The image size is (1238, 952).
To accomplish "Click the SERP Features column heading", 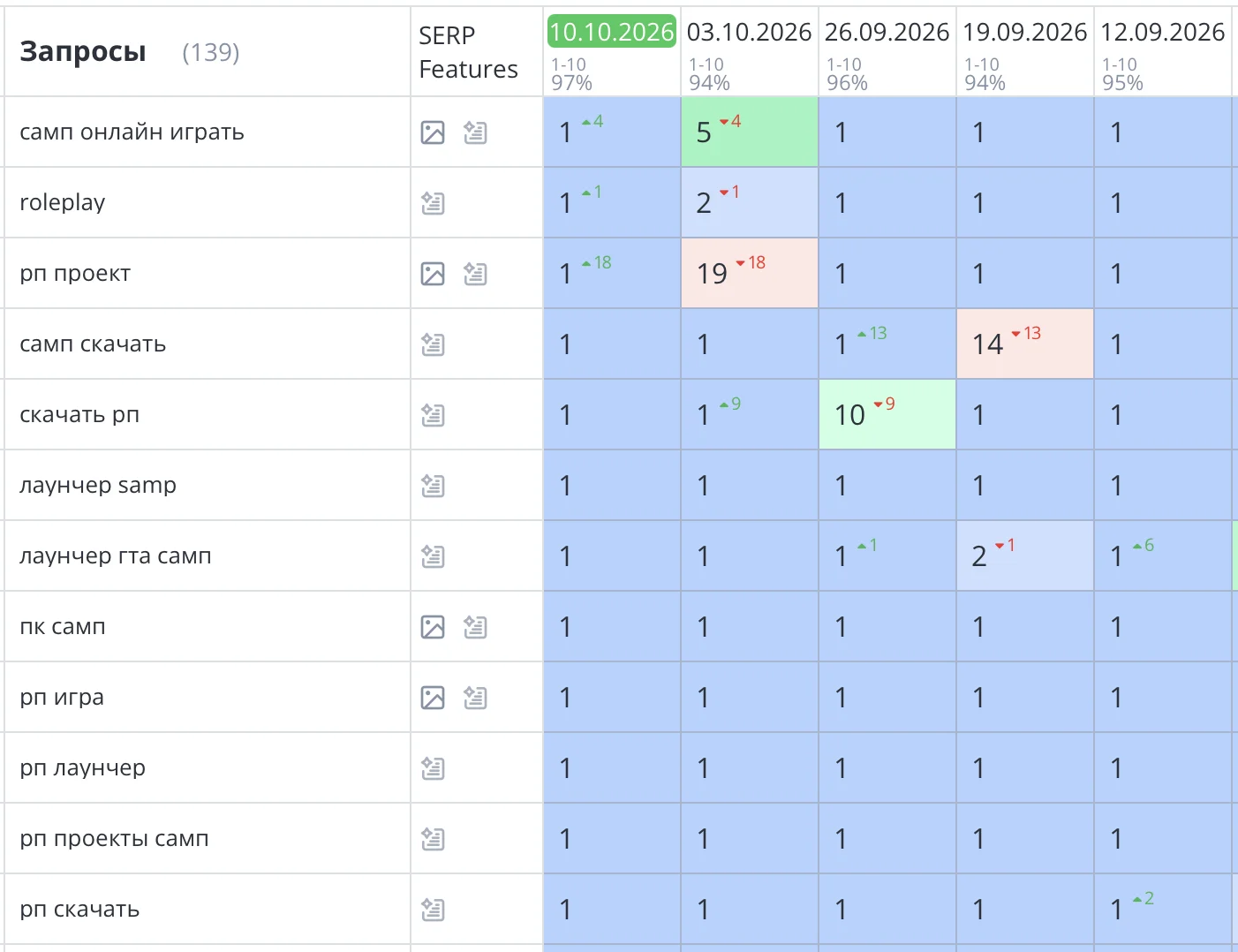I will (468, 52).
